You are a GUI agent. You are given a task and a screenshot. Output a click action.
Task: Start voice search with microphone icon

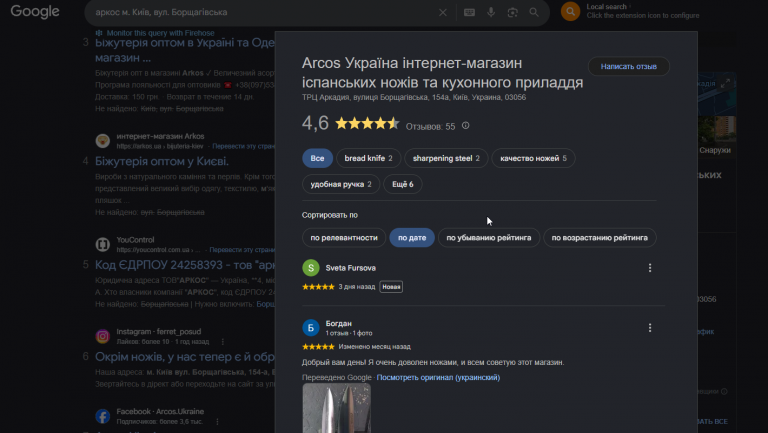pos(491,12)
